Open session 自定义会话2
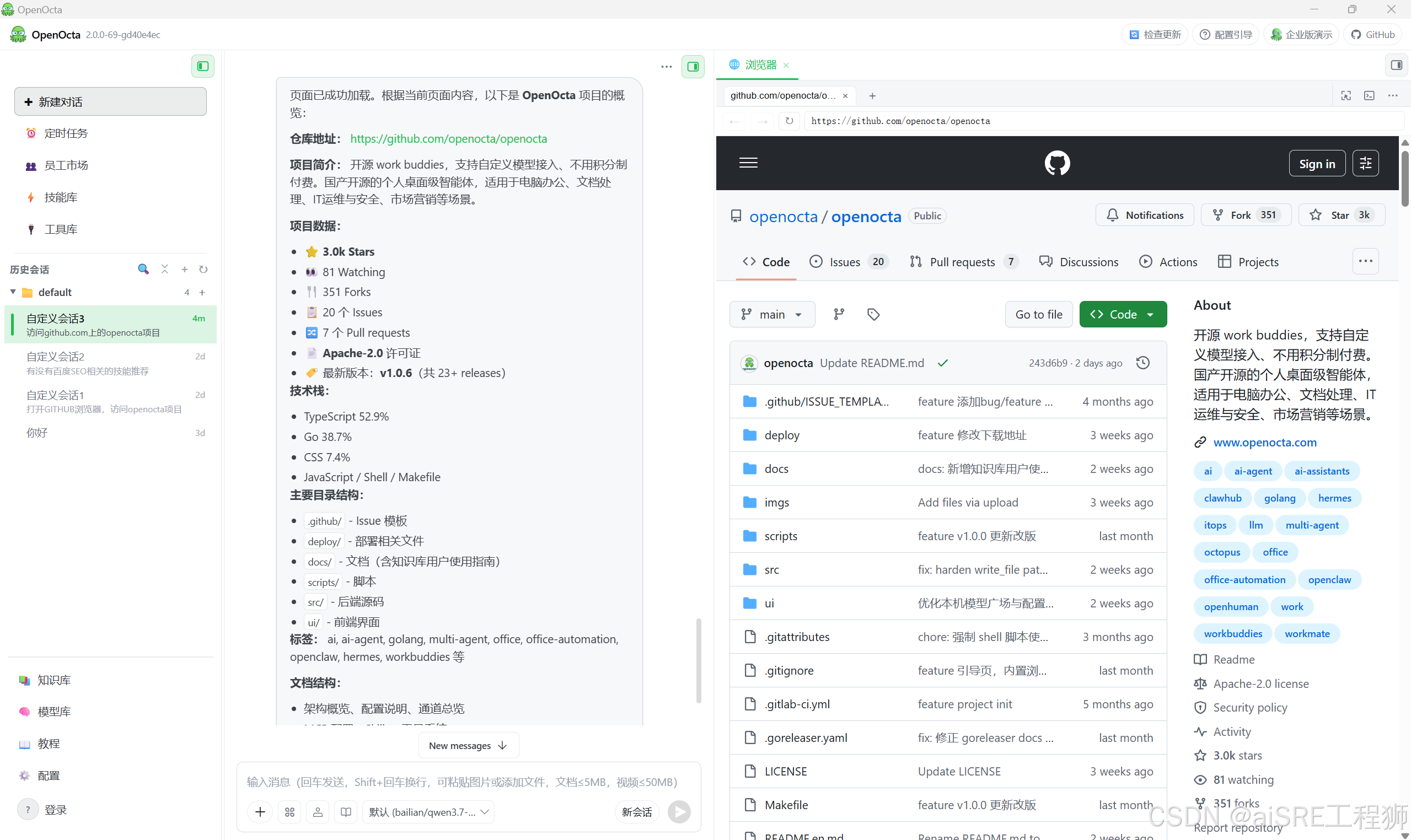1411x840 pixels. pyautogui.click(x=111, y=363)
